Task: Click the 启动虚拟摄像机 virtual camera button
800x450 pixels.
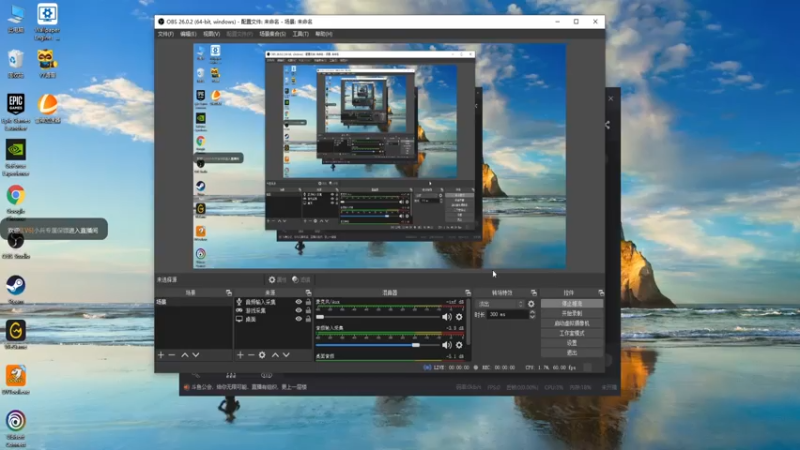Action: pos(571,323)
